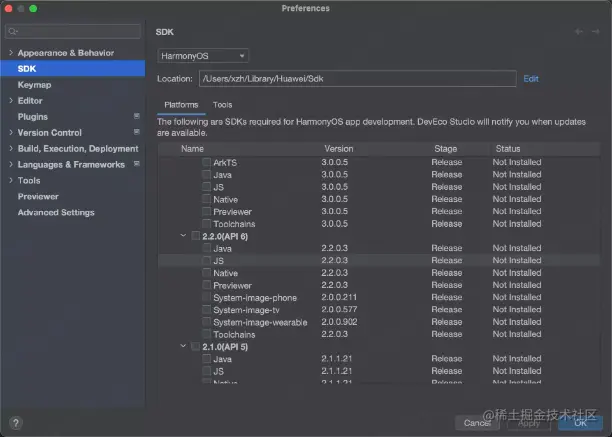
Task: Click the Version column header
Action: coord(339,149)
